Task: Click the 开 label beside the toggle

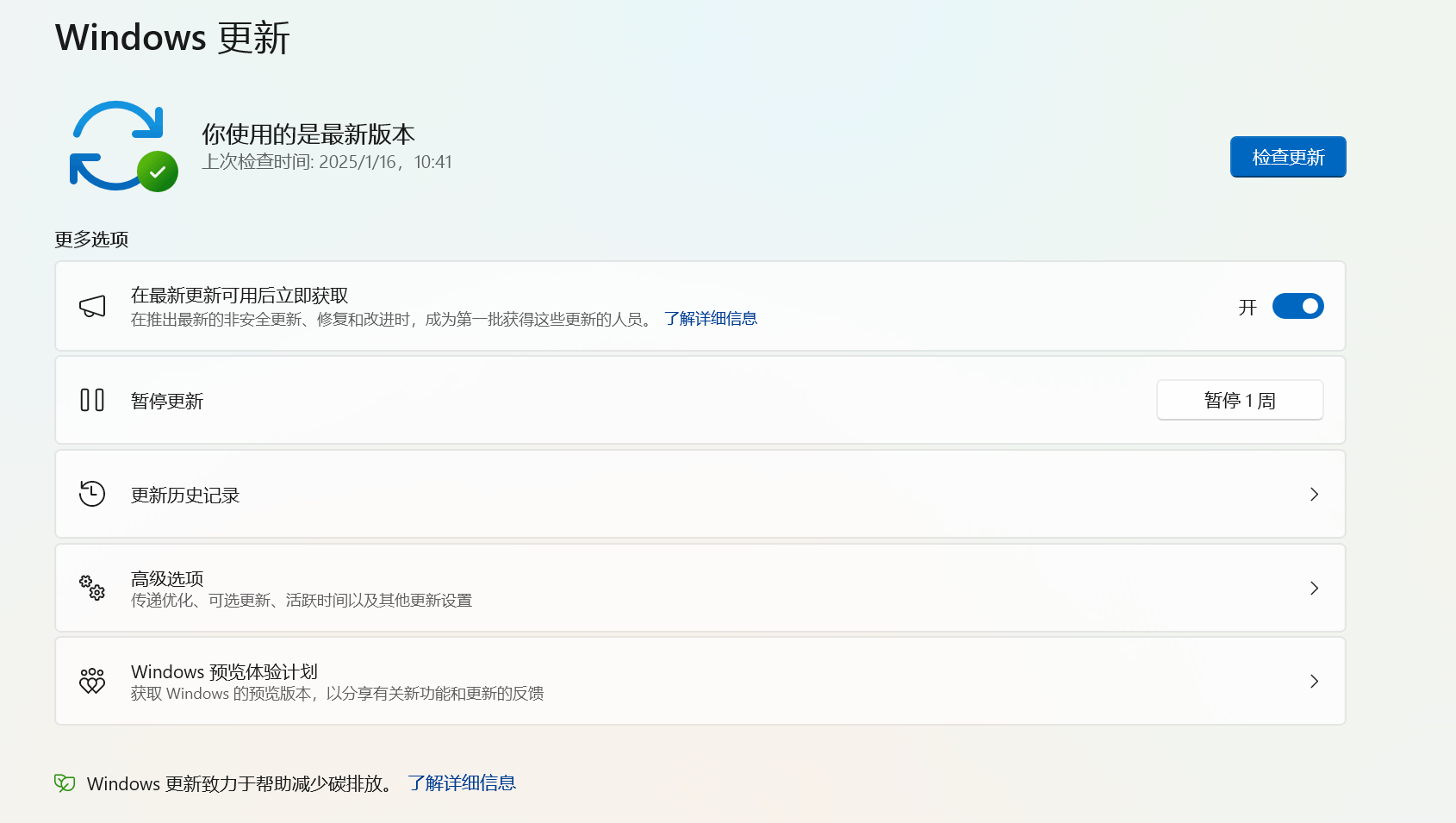Action: pyautogui.click(x=1248, y=307)
